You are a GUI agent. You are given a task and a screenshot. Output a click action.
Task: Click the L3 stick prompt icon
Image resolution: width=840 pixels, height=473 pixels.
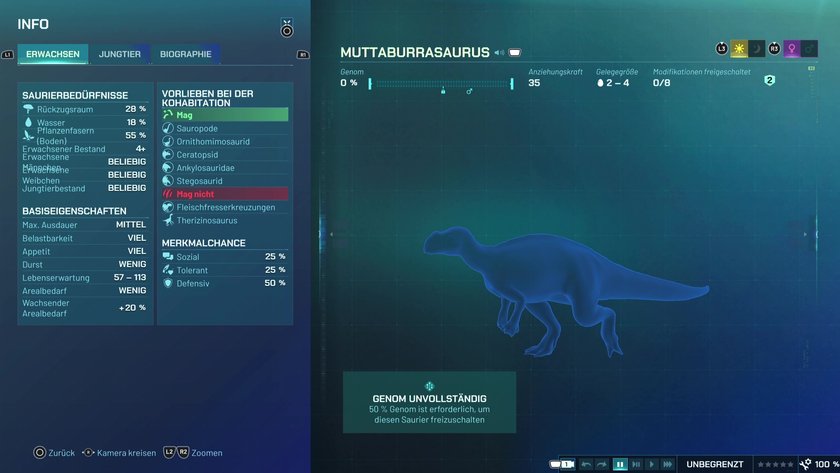tap(722, 49)
